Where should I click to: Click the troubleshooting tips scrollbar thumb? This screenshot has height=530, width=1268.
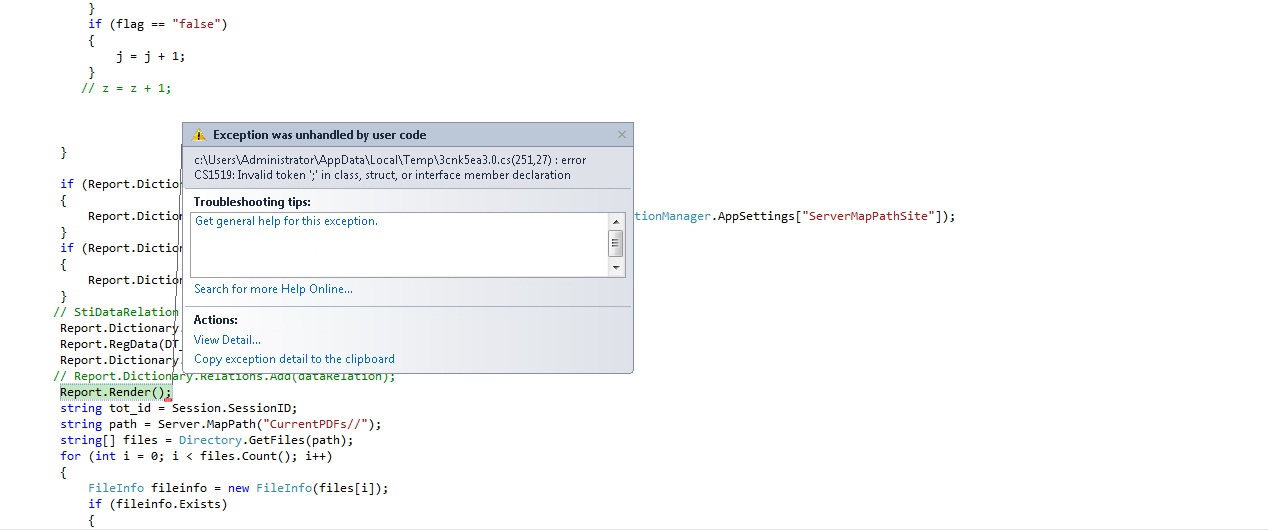click(x=616, y=243)
